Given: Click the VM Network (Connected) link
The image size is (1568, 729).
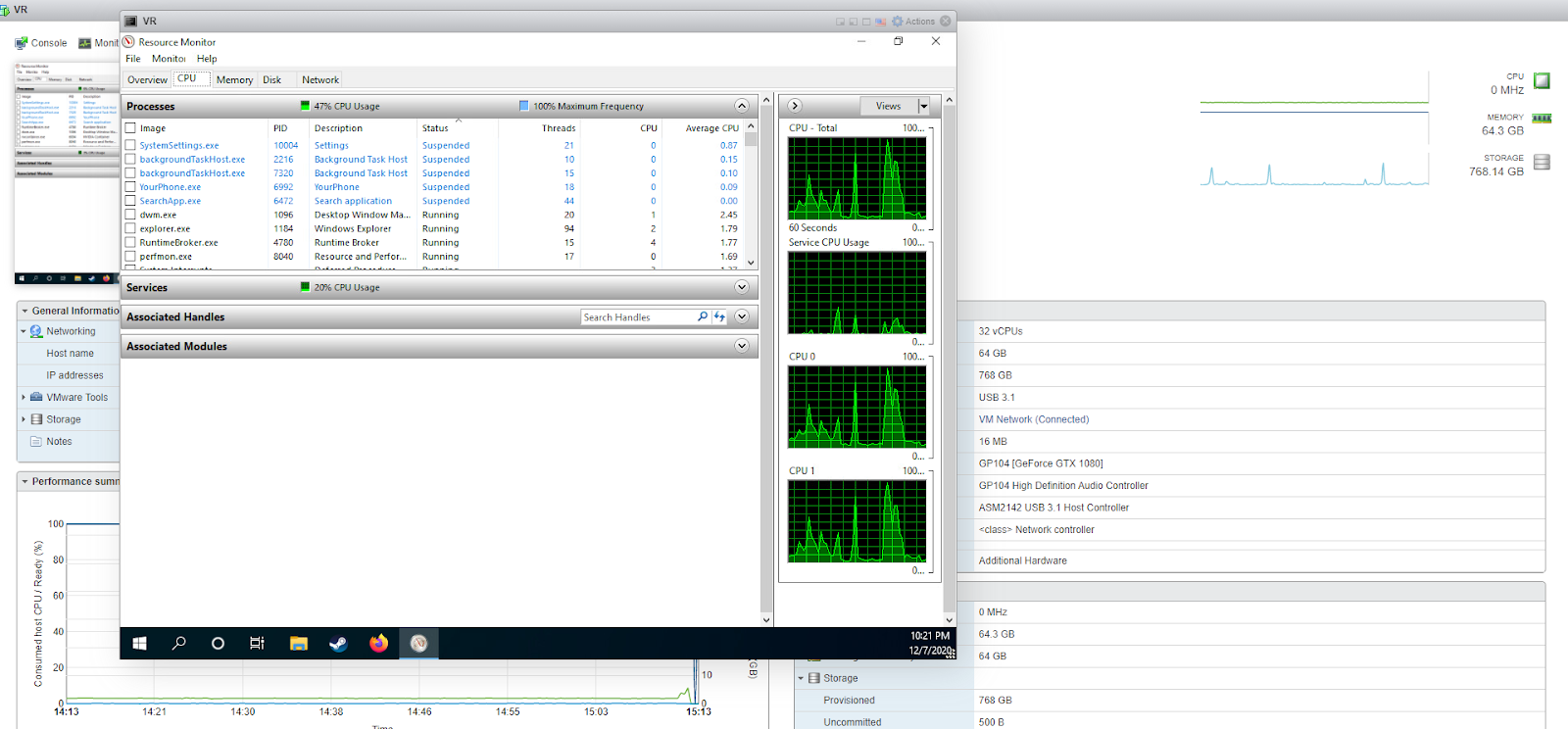Looking at the screenshot, I should 1033,419.
